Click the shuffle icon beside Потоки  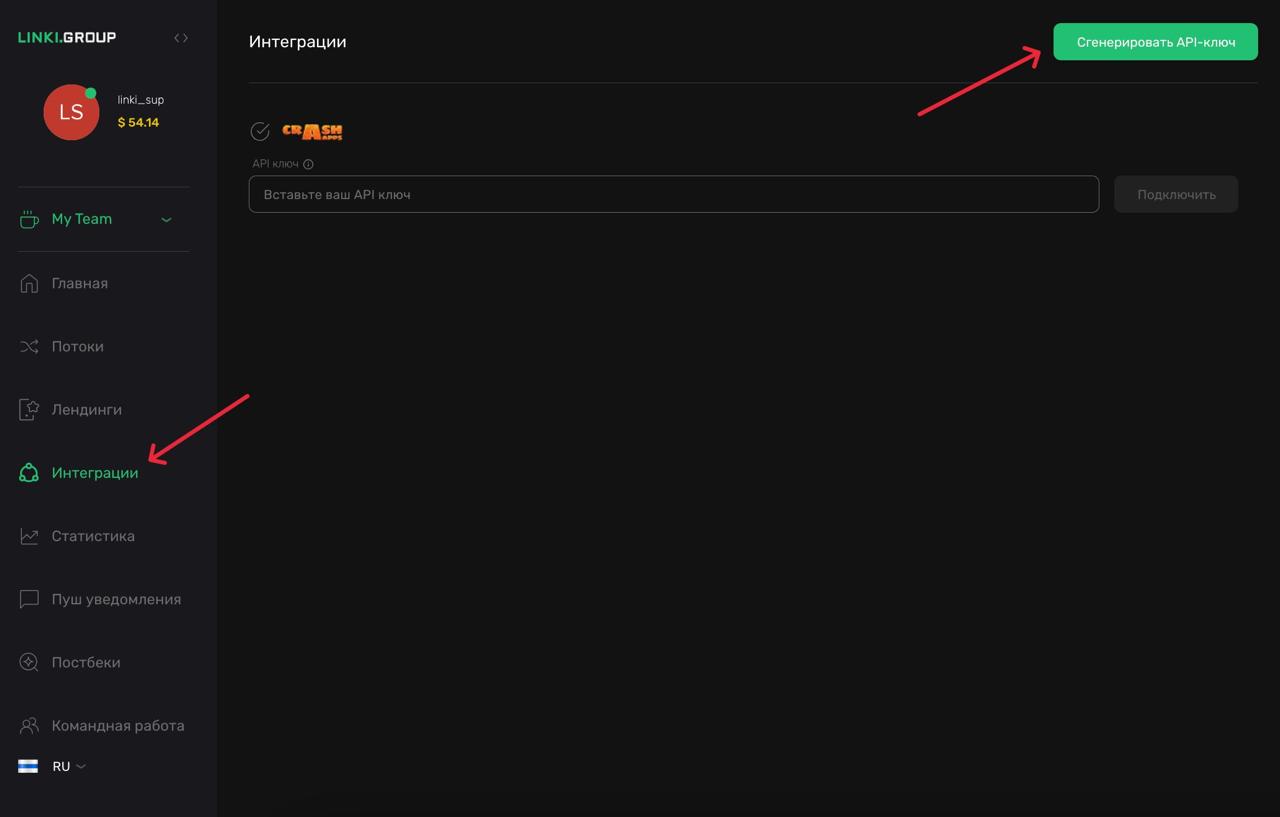point(29,347)
